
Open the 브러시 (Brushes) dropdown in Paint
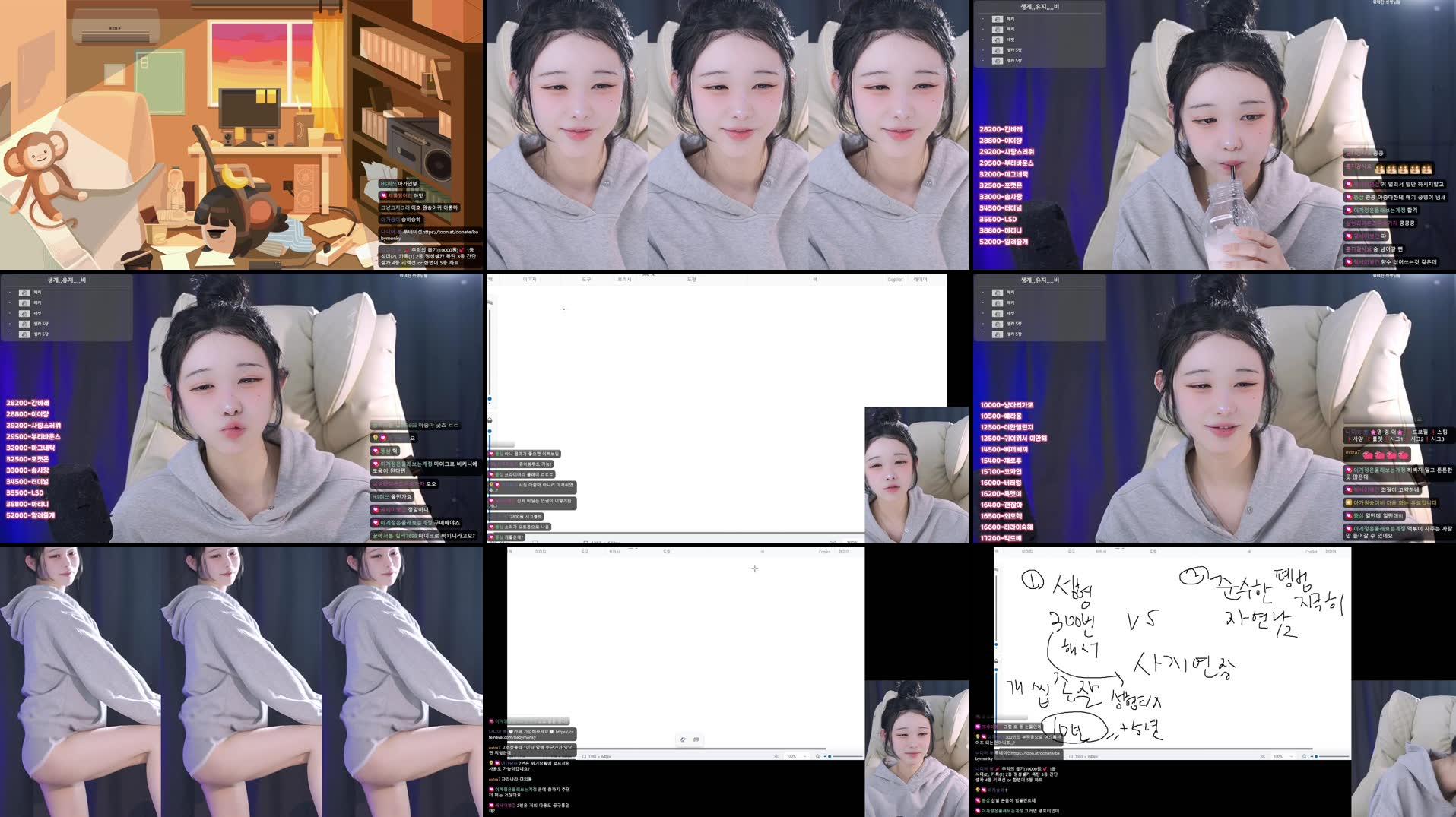[x=625, y=280]
